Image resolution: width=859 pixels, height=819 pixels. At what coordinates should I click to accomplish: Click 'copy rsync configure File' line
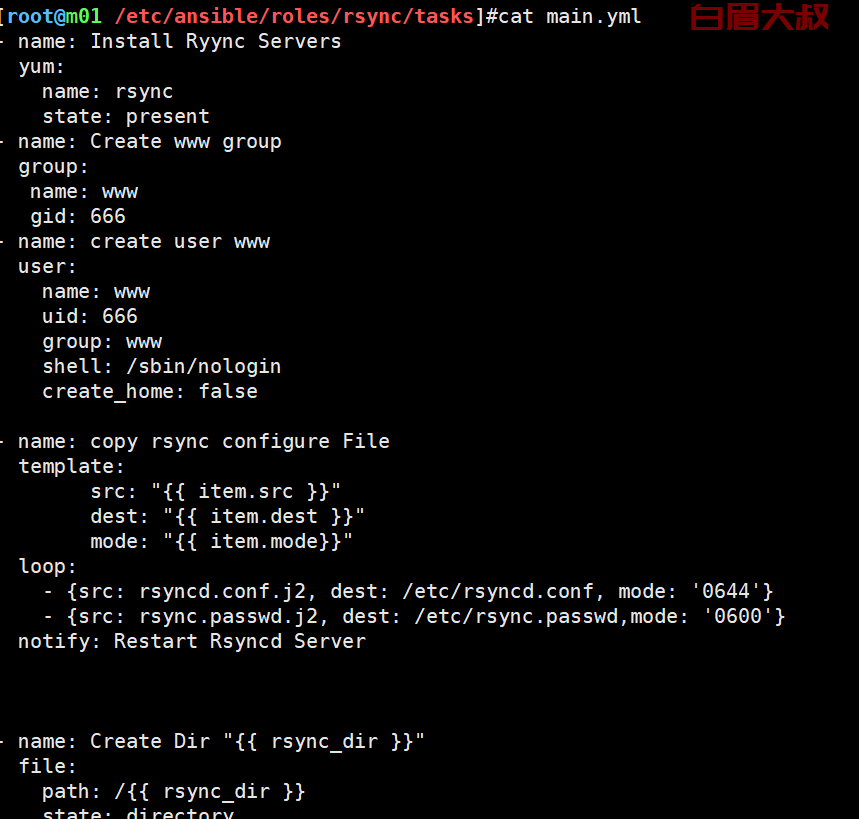pyautogui.click(x=204, y=442)
